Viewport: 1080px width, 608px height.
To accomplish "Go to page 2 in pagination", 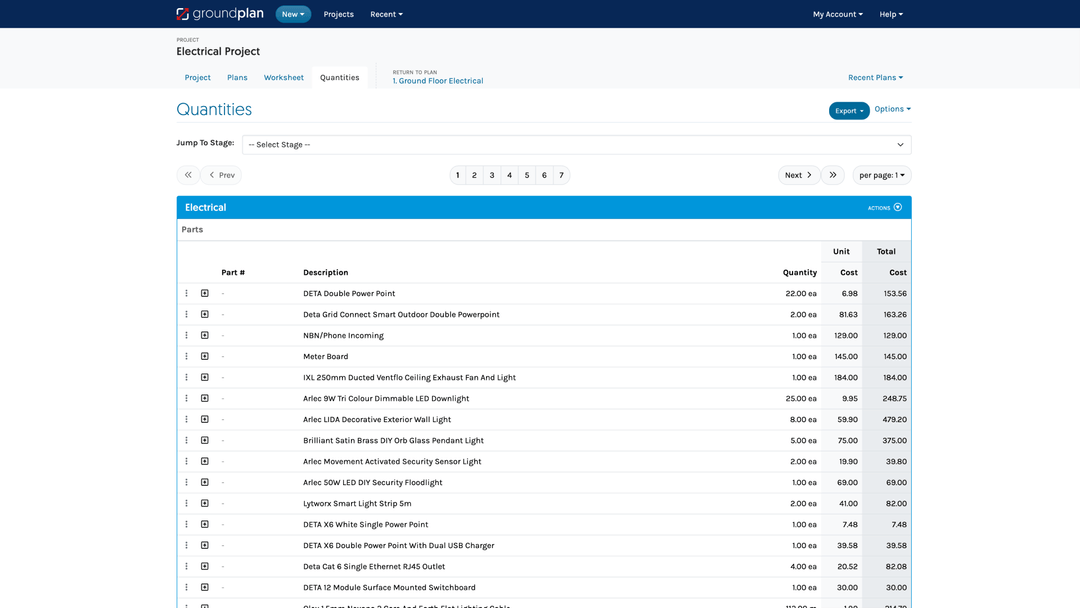I will [474, 175].
